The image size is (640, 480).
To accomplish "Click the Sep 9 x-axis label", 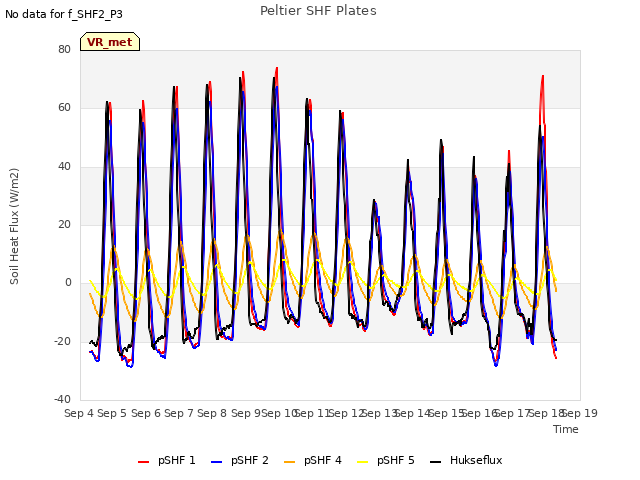I will coord(246,413).
